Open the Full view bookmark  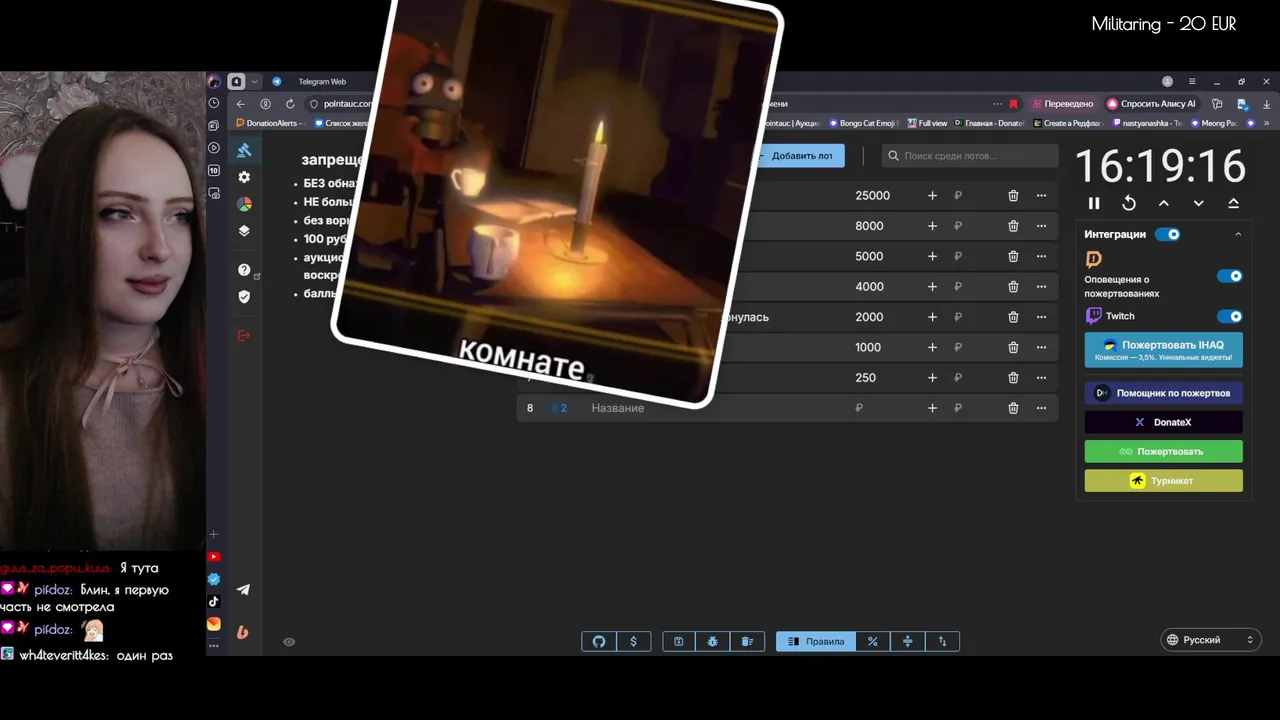tap(927, 123)
